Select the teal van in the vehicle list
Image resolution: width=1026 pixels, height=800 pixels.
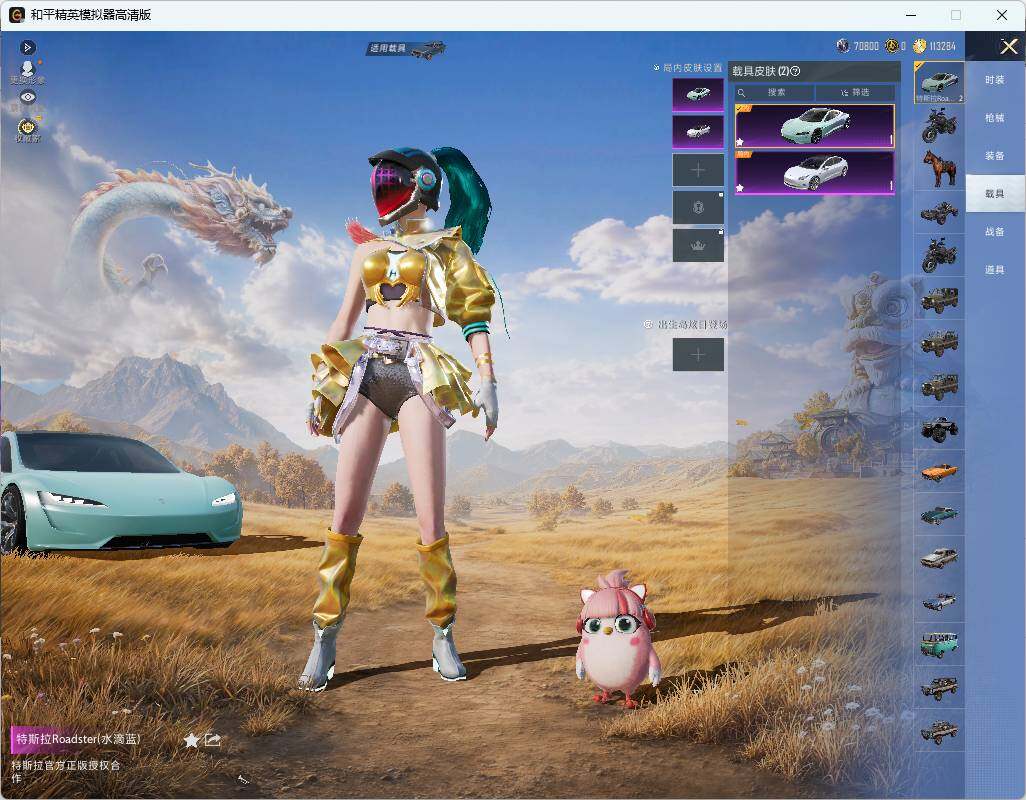point(939,644)
